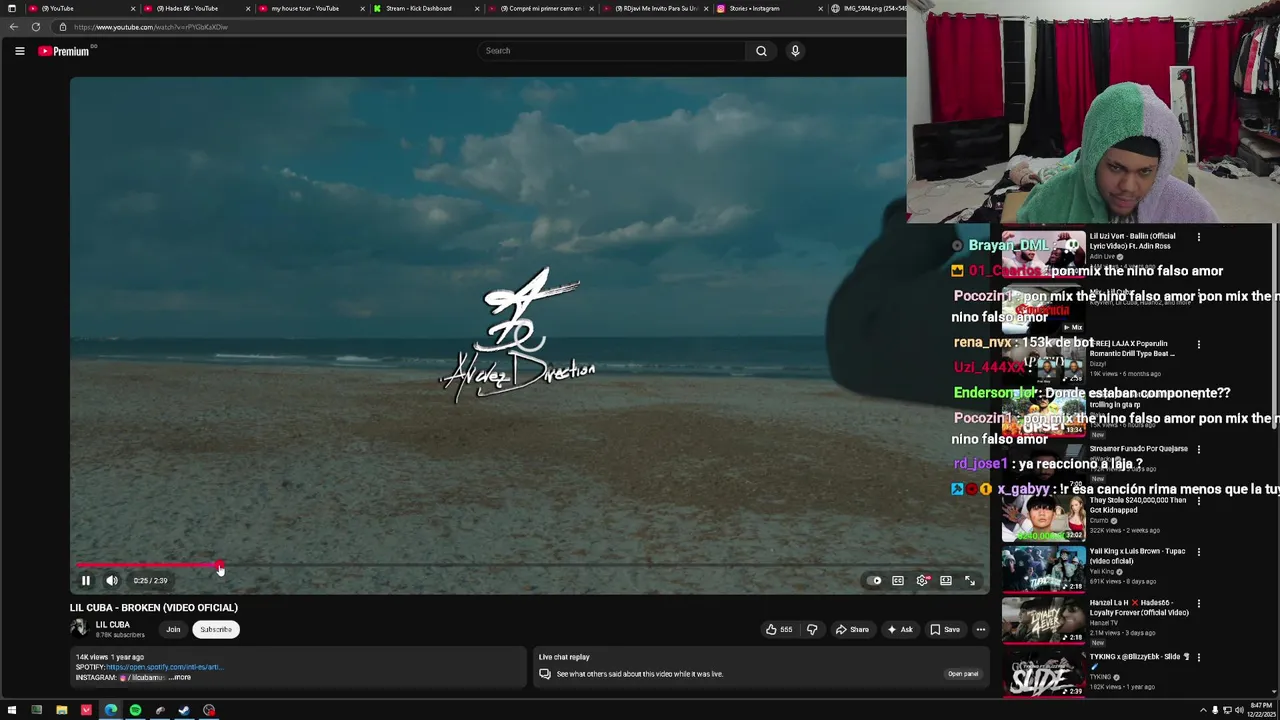Open options for TYKING Slide video
Viewport: 1280px width, 720px height.
[x=1199, y=657]
